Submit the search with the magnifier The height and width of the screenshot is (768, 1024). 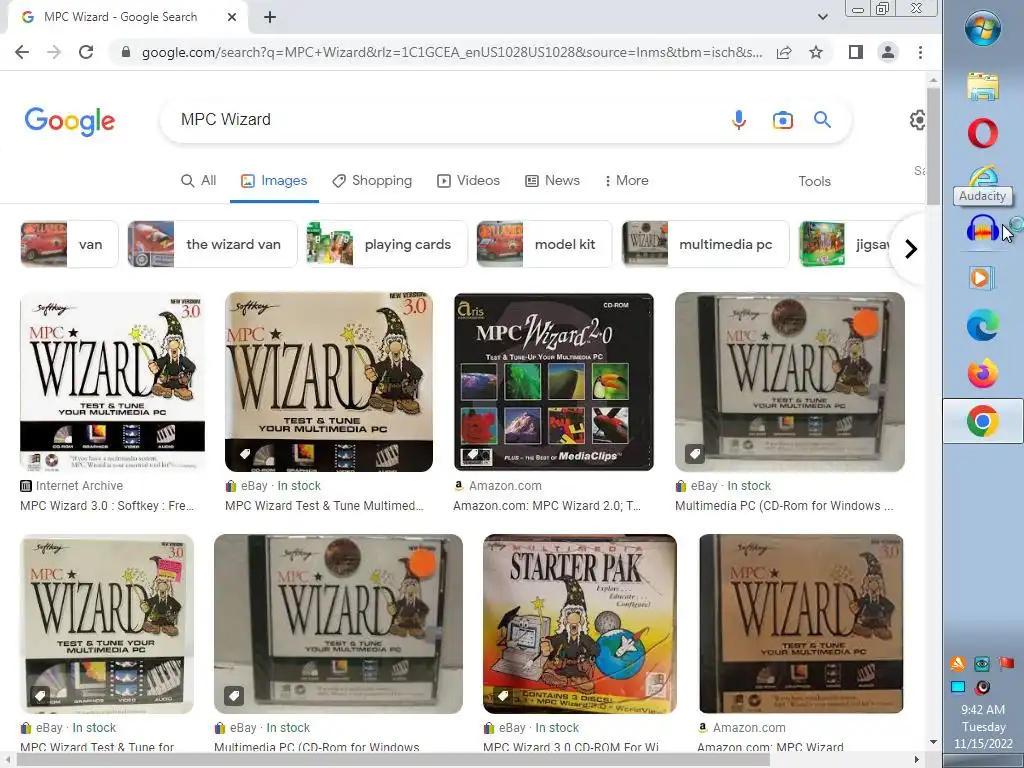pyautogui.click(x=822, y=120)
